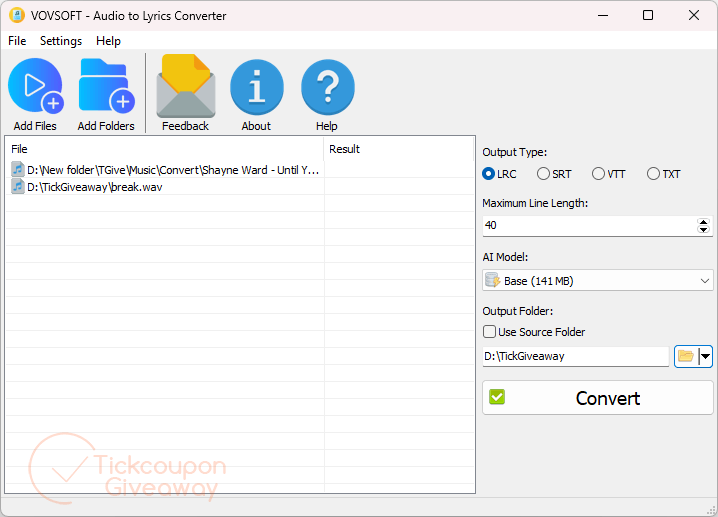Select SRT output type
The width and height of the screenshot is (718, 517).
point(554,174)
